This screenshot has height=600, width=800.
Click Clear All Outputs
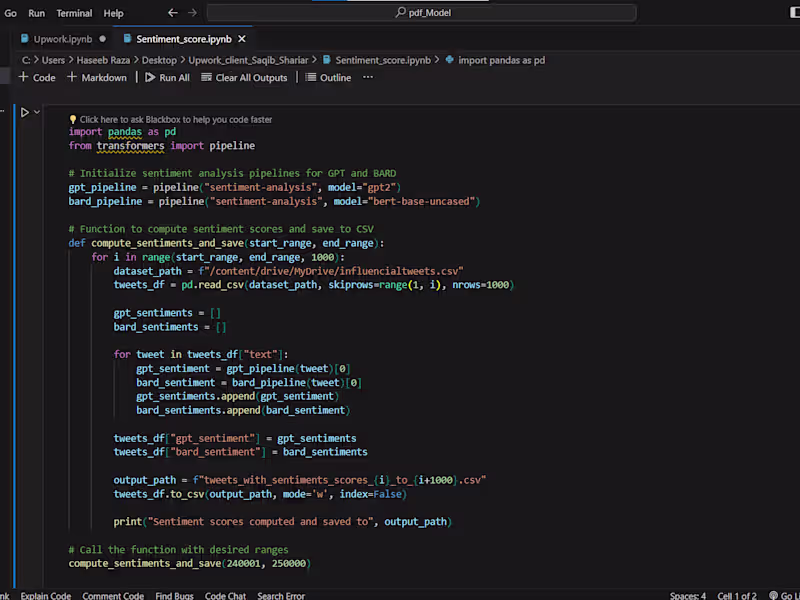243,77
